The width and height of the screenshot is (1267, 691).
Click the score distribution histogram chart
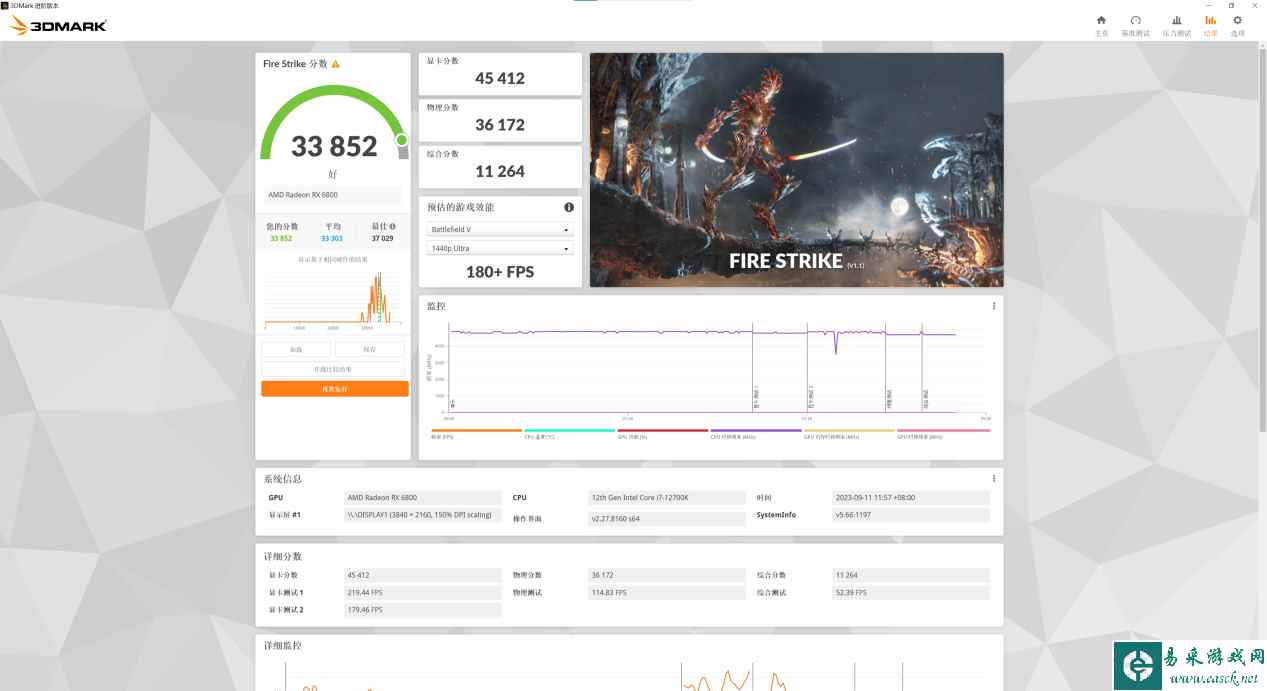click(334, 298)
